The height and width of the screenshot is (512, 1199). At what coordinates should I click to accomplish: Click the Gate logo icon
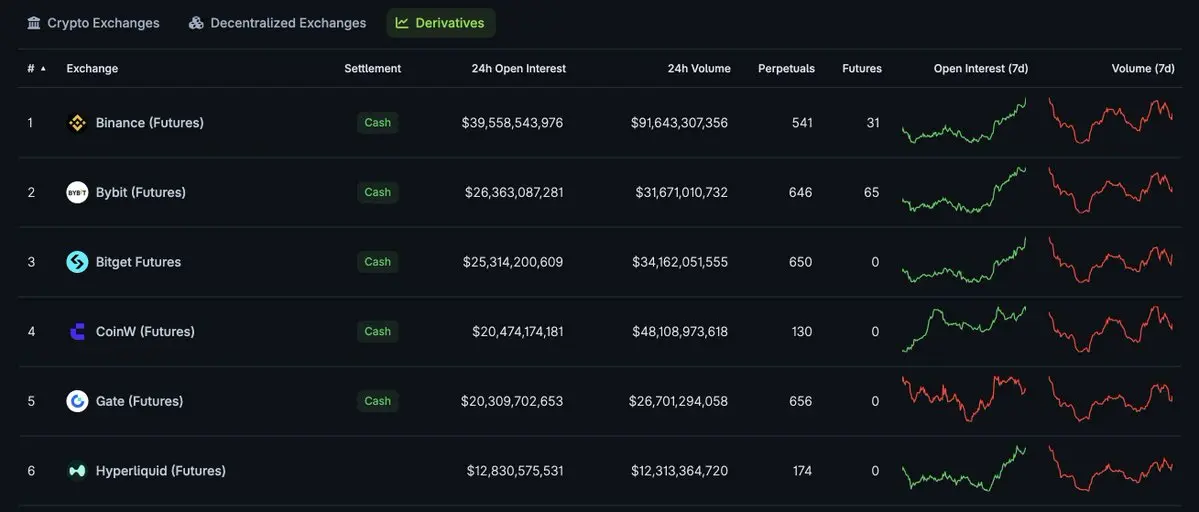77,401
